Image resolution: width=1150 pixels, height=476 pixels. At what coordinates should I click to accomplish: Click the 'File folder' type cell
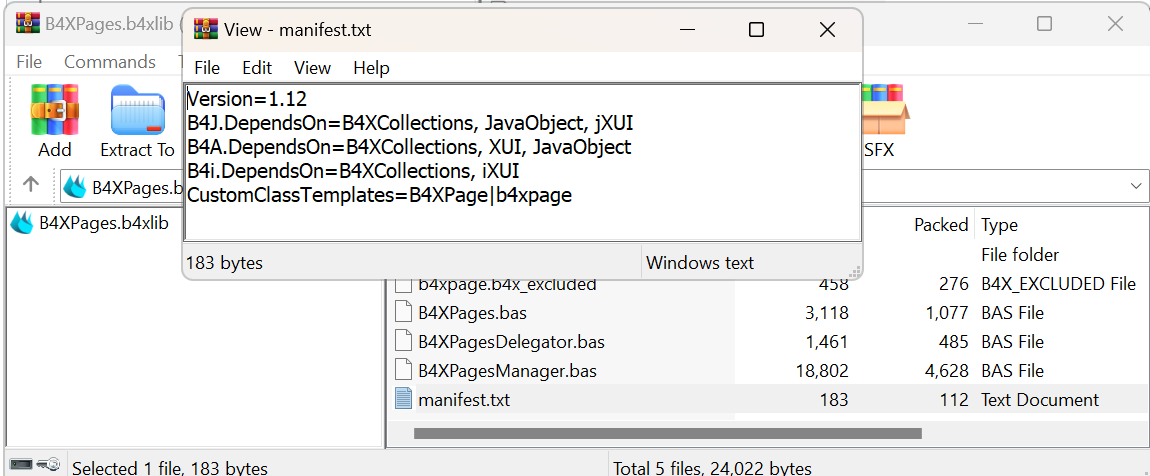[1020, 255]
